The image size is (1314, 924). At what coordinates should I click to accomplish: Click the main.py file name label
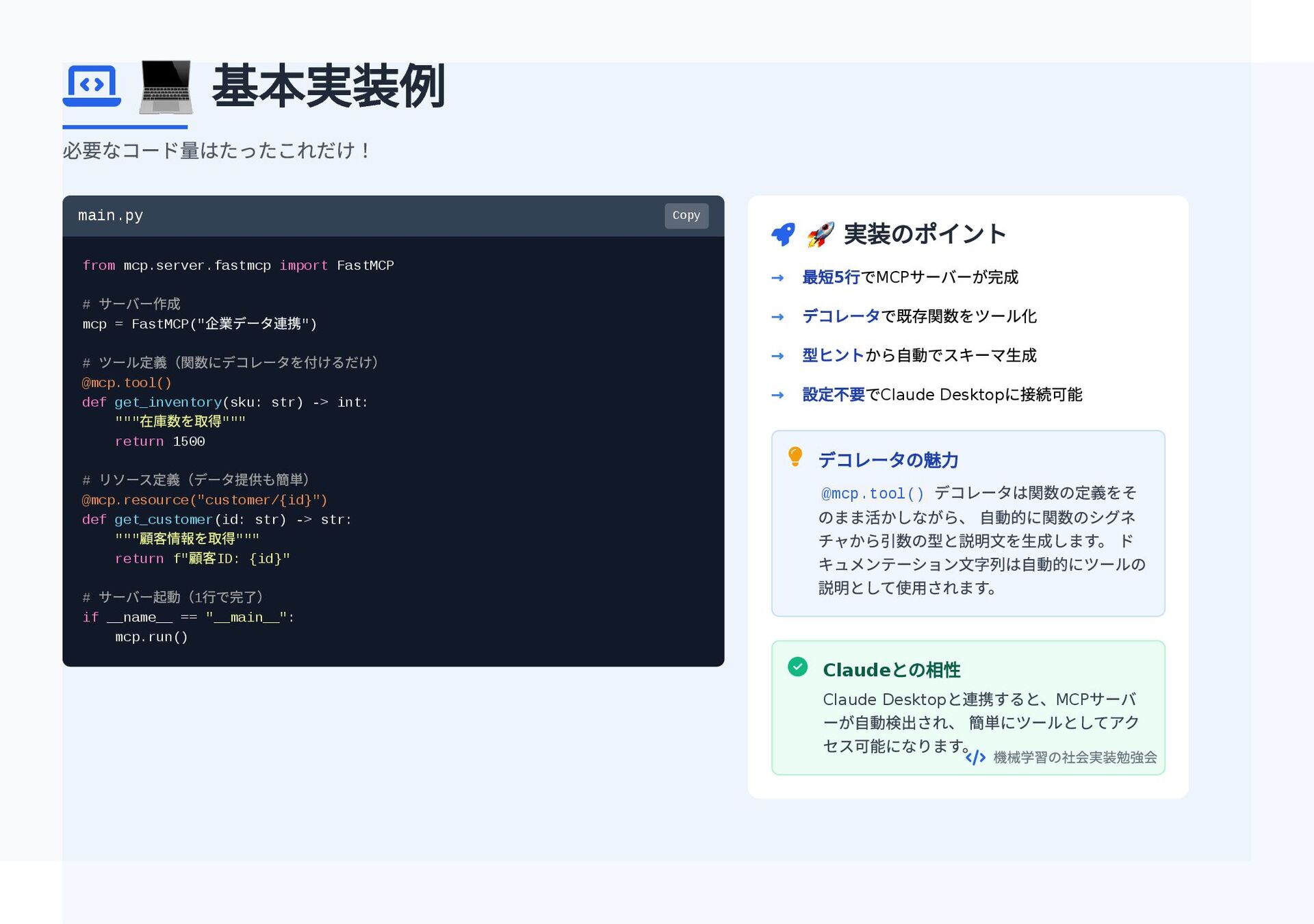pos(110,216)
